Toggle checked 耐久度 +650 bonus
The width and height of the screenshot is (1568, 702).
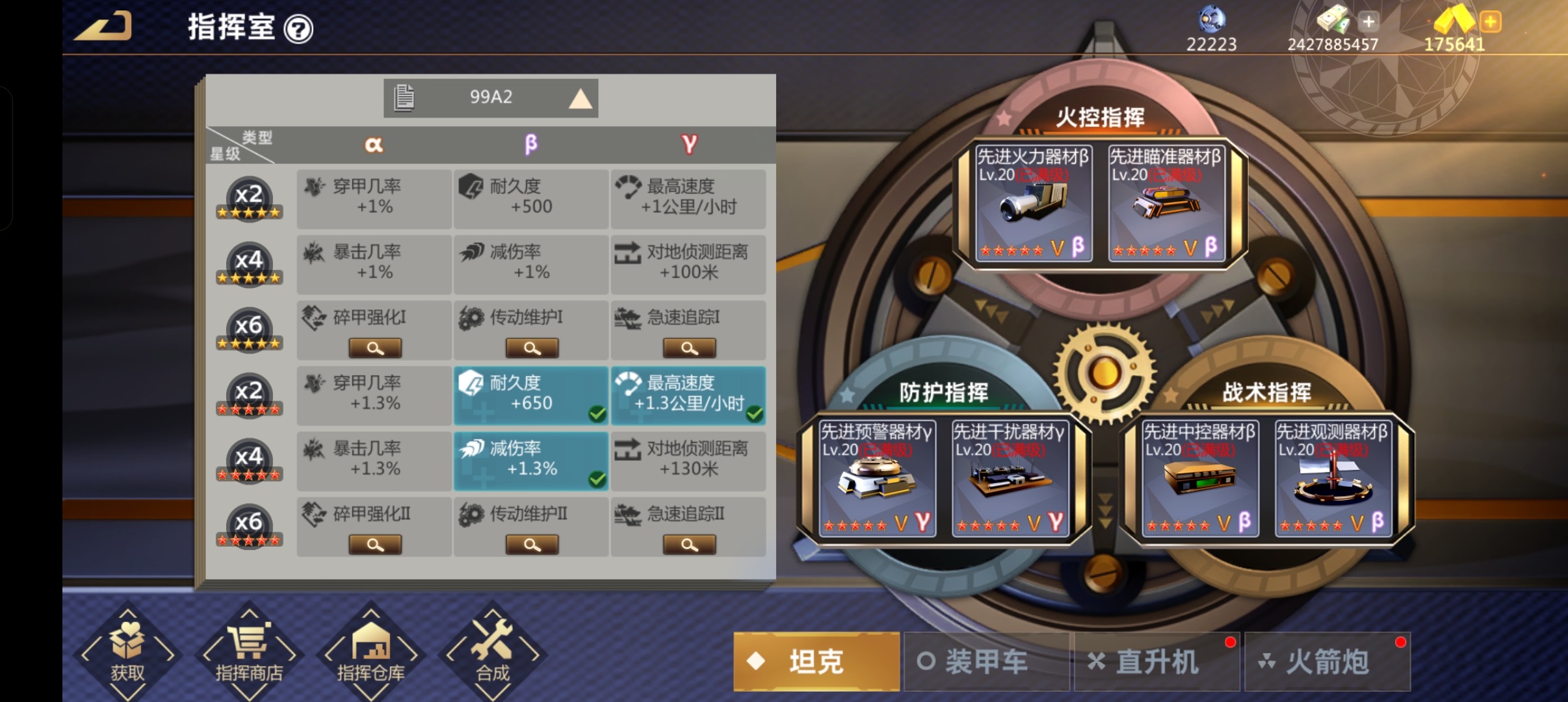point(531,395)
